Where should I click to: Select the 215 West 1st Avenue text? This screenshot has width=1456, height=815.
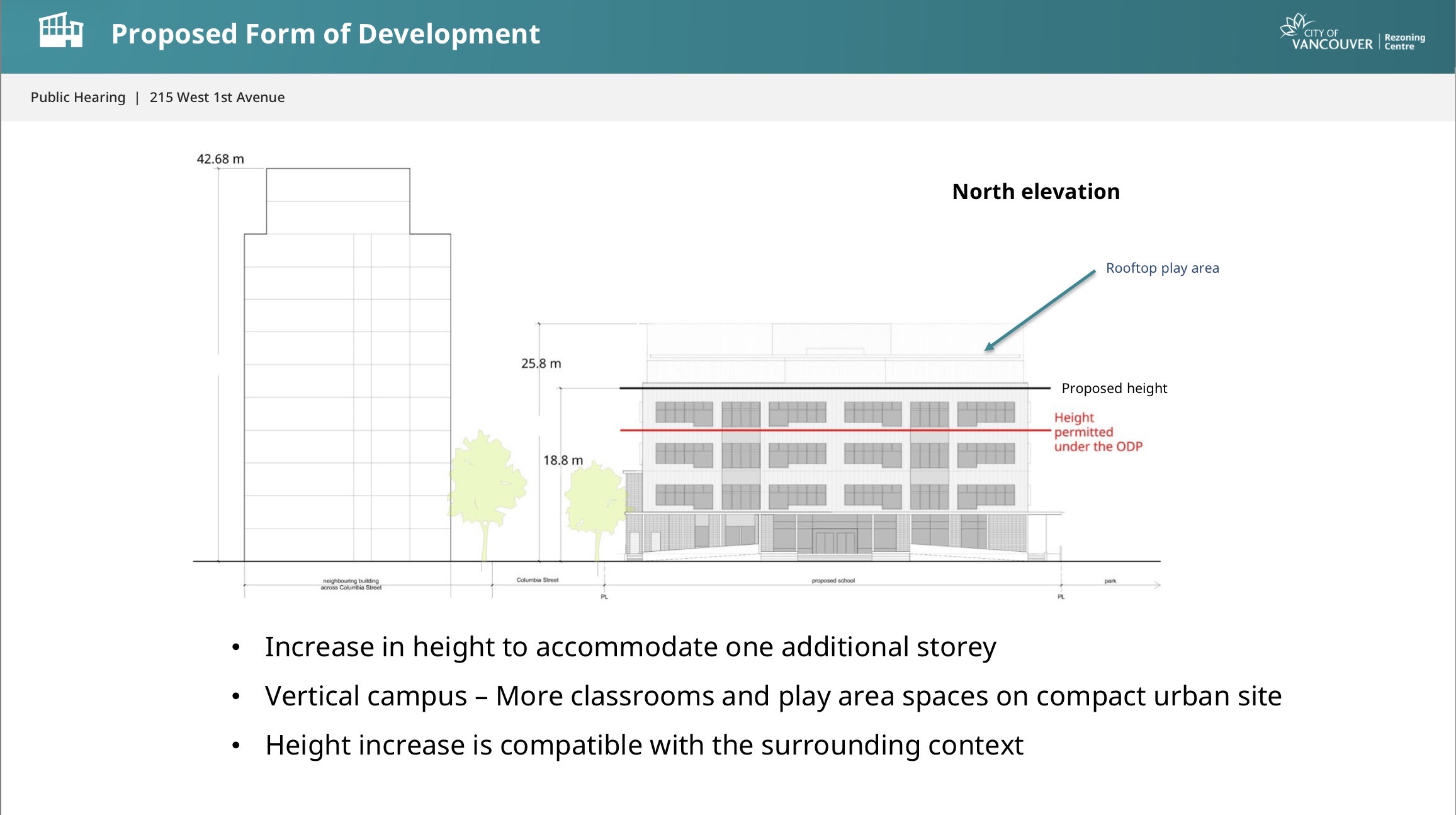(217, 98)
